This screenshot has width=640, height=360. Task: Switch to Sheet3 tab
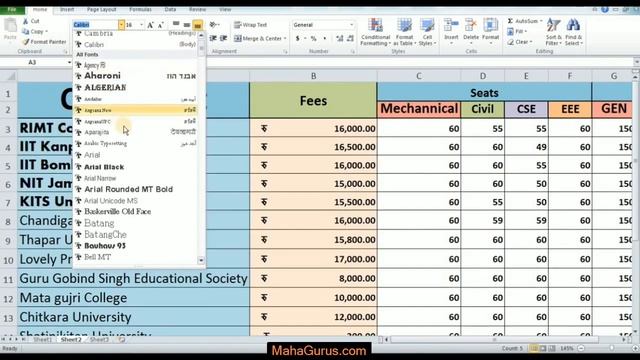[99, 340]
